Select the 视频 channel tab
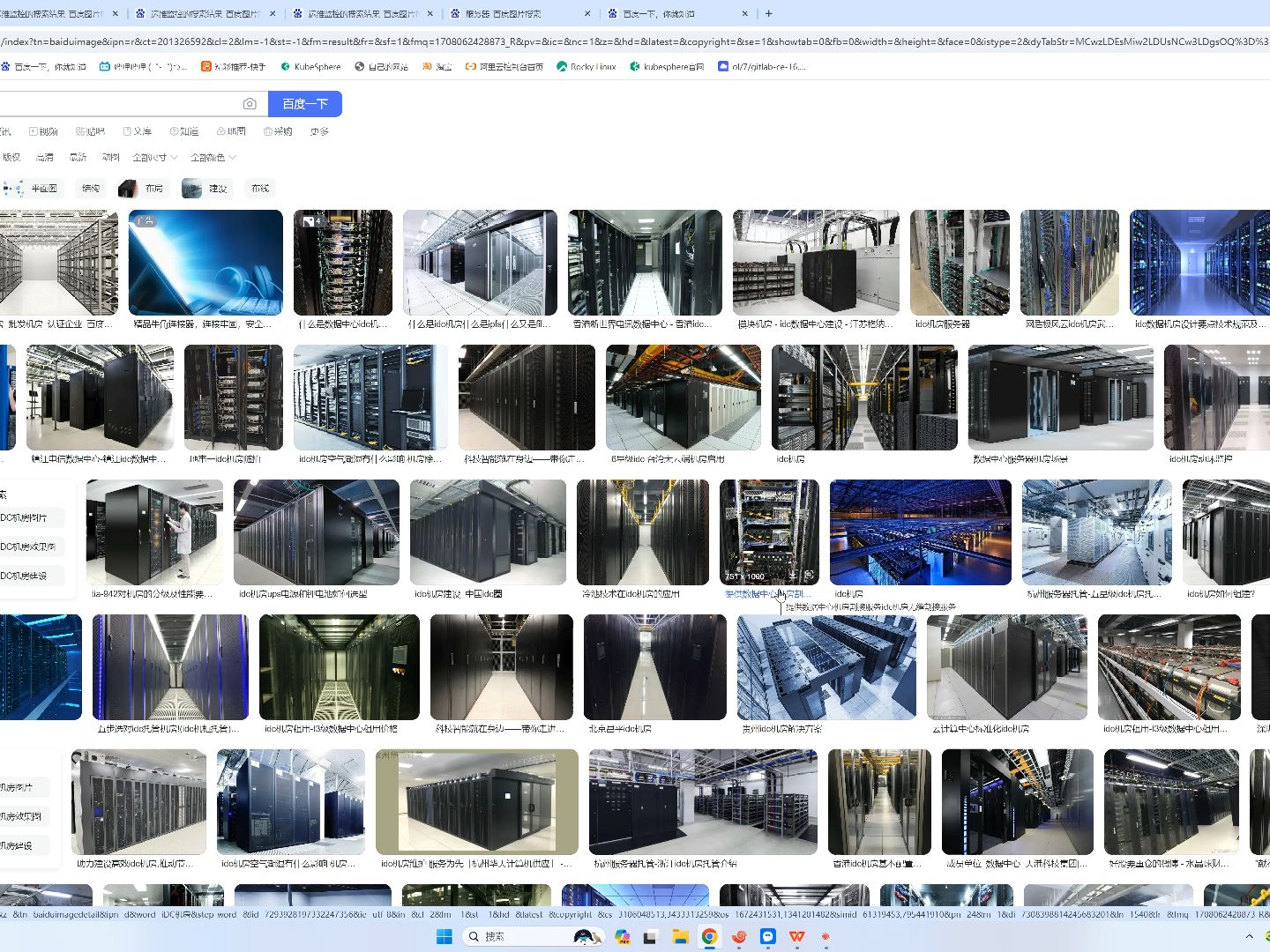The width and height of the screenshot is (1270, 952). click(x=44, y=130)
